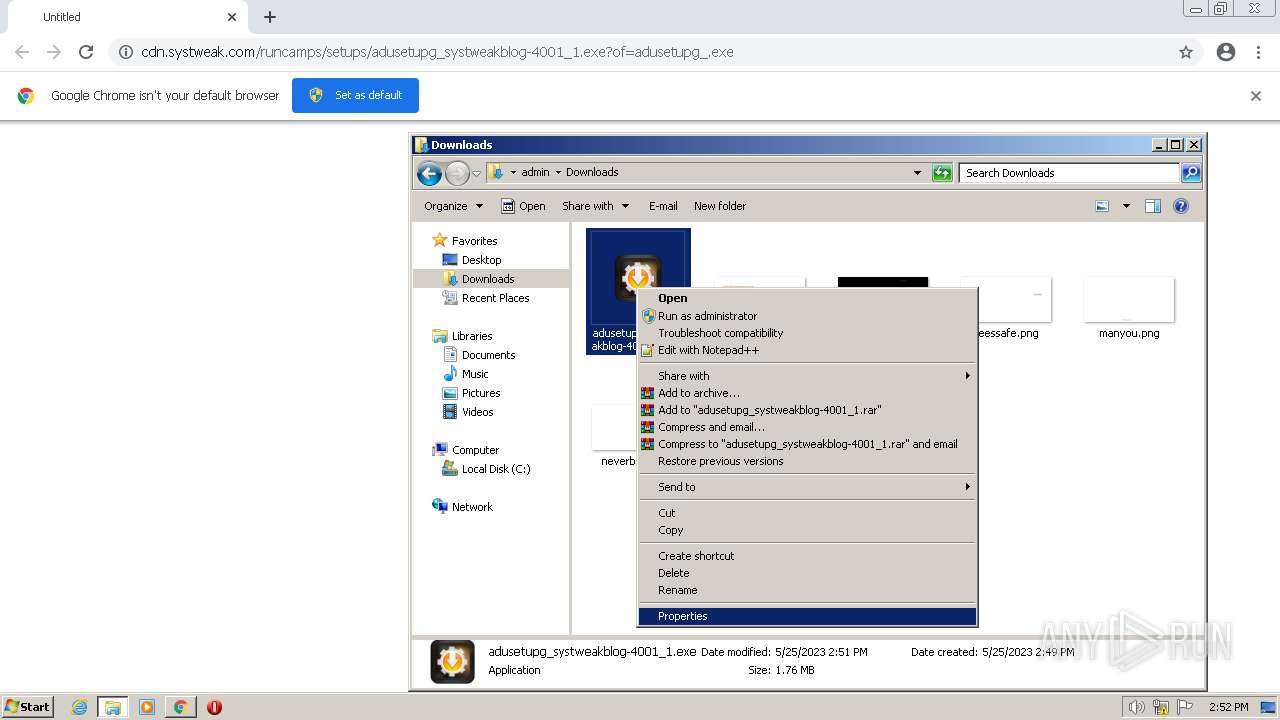This screenshot has height=720, width=1280.
Task: Change view using the views icon
Action: [x=1102, y=206]
